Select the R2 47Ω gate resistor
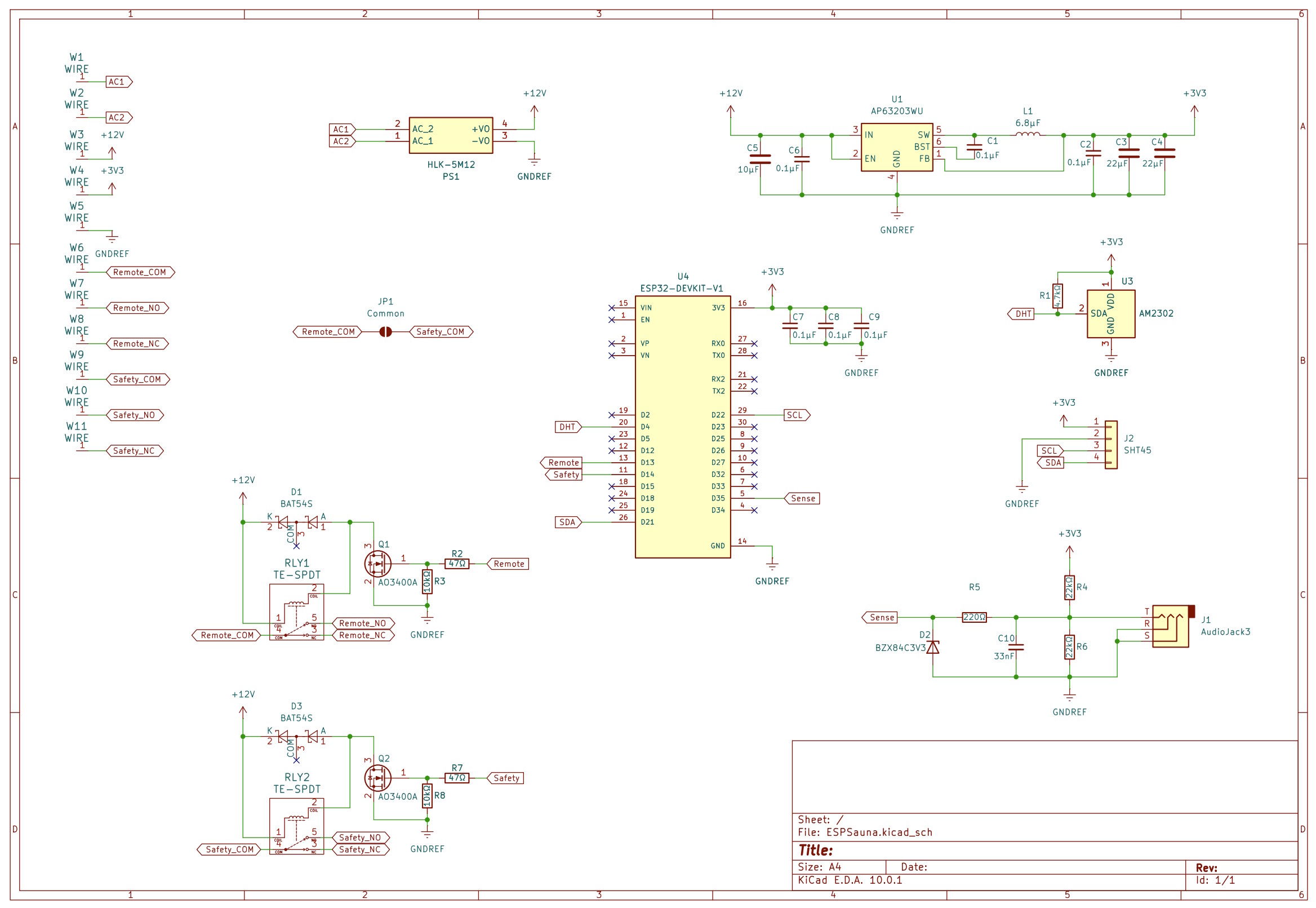 point(457,564)
